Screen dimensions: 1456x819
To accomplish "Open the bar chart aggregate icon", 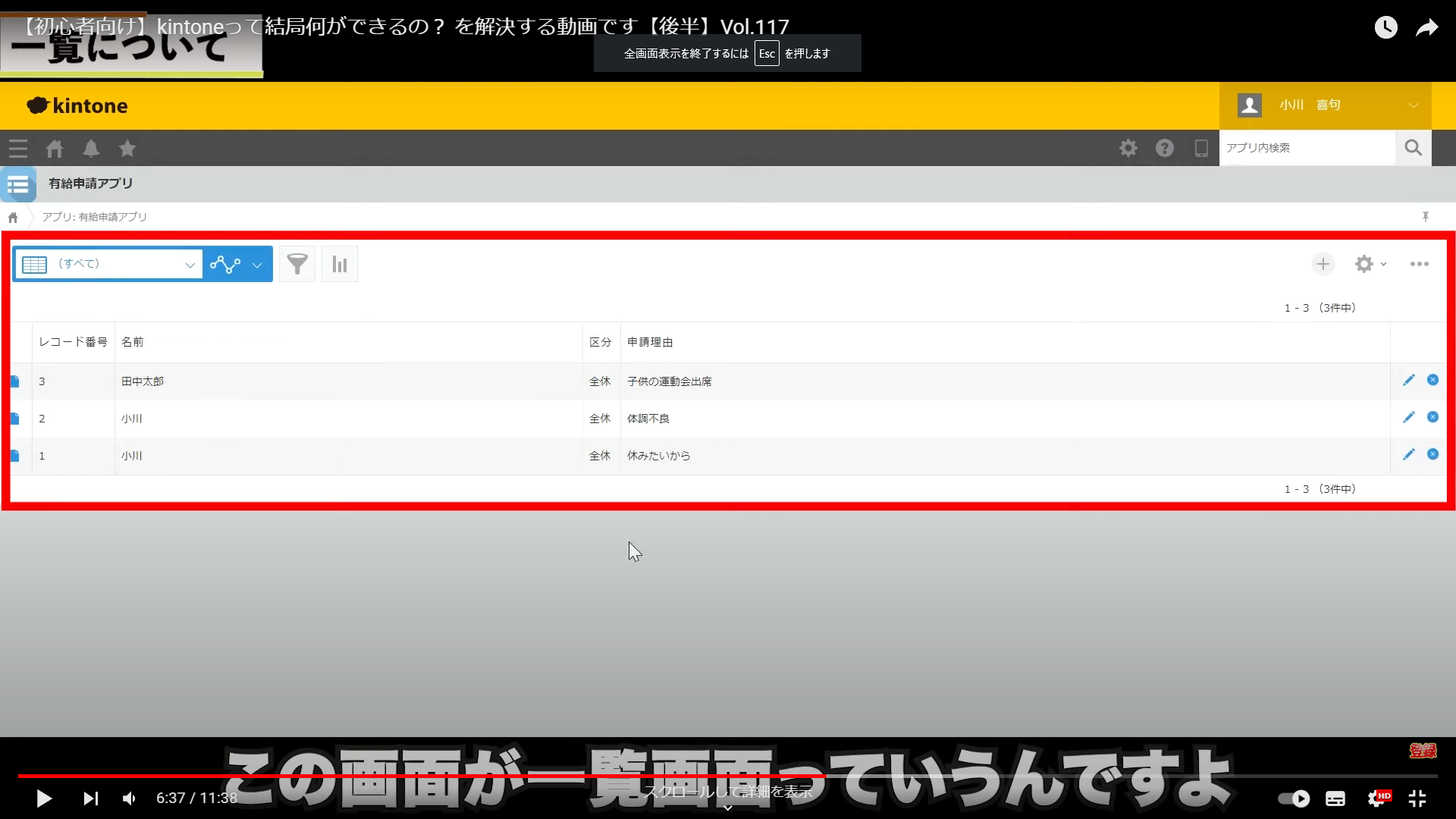I will [x=339, y=264].
